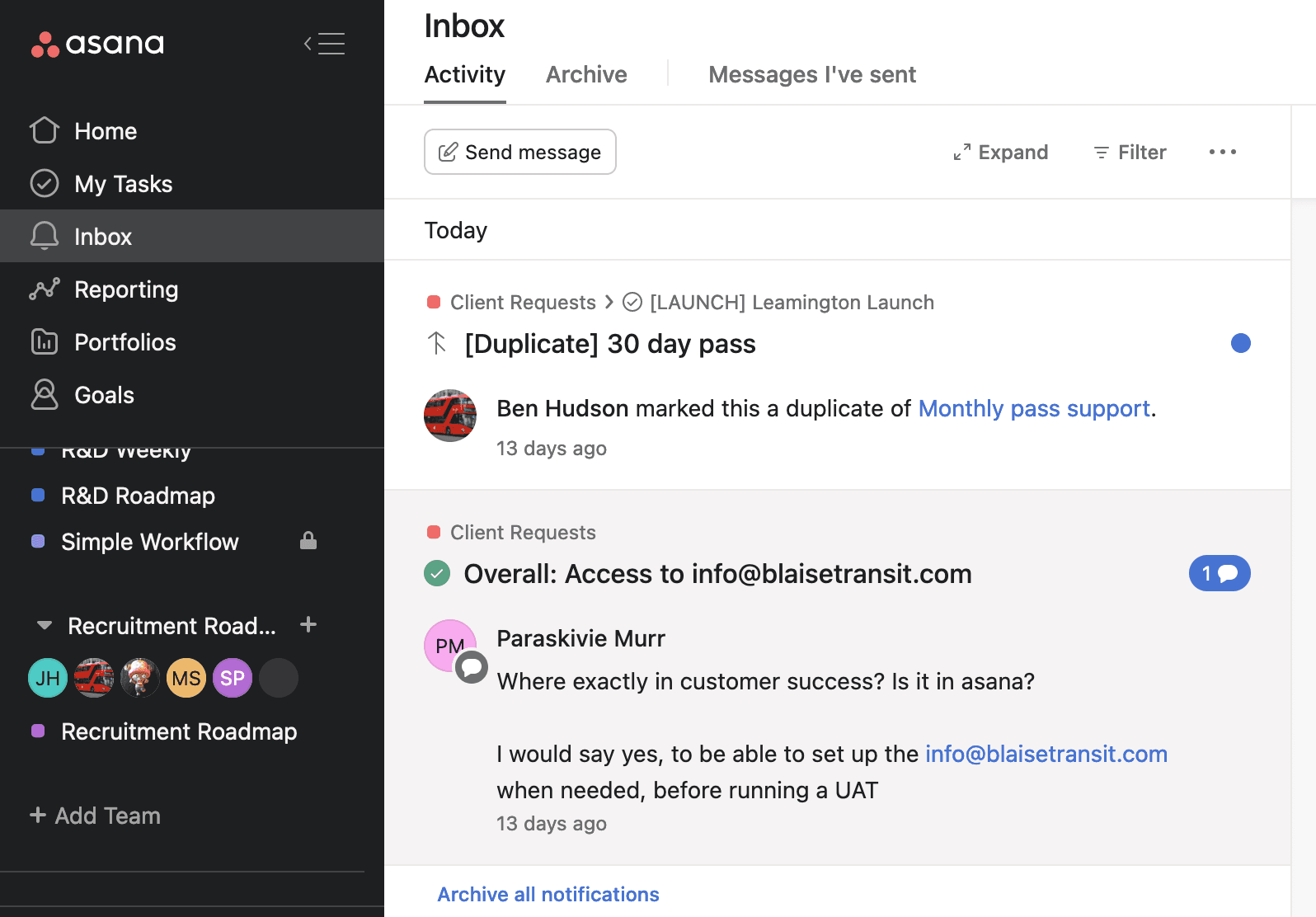Click the PM avatar of Paraskivie Murr
1316x917 pixels.
450,646
